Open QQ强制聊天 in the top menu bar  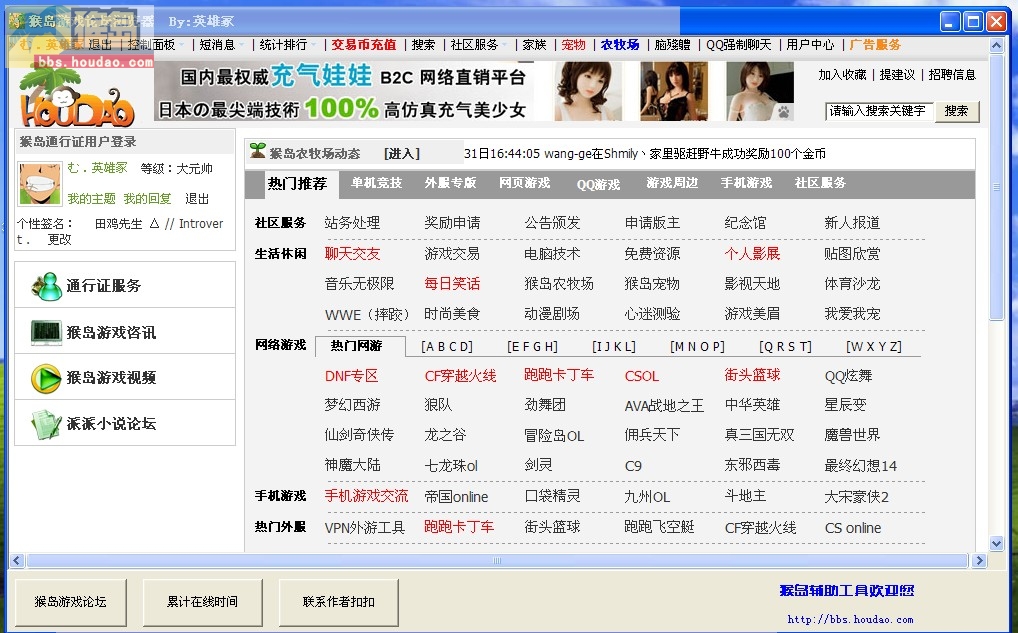[738, 45]
